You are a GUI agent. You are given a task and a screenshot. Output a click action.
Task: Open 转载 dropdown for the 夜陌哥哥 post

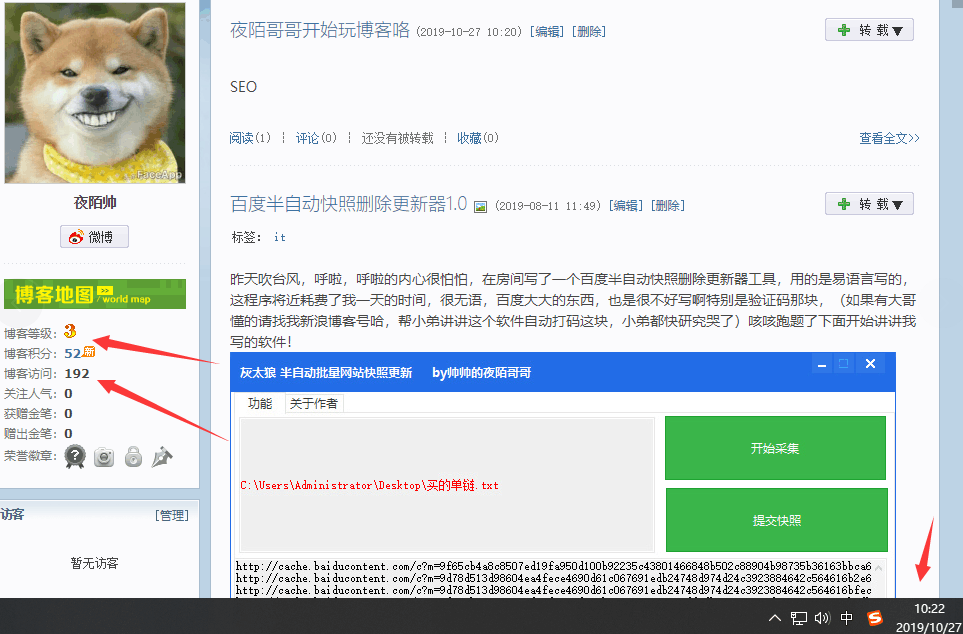[x=869, y=30]
